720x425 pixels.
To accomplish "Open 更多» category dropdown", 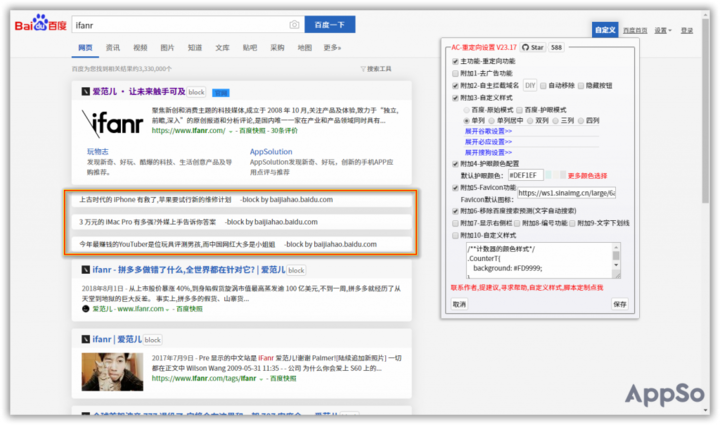I will [332, 48].
